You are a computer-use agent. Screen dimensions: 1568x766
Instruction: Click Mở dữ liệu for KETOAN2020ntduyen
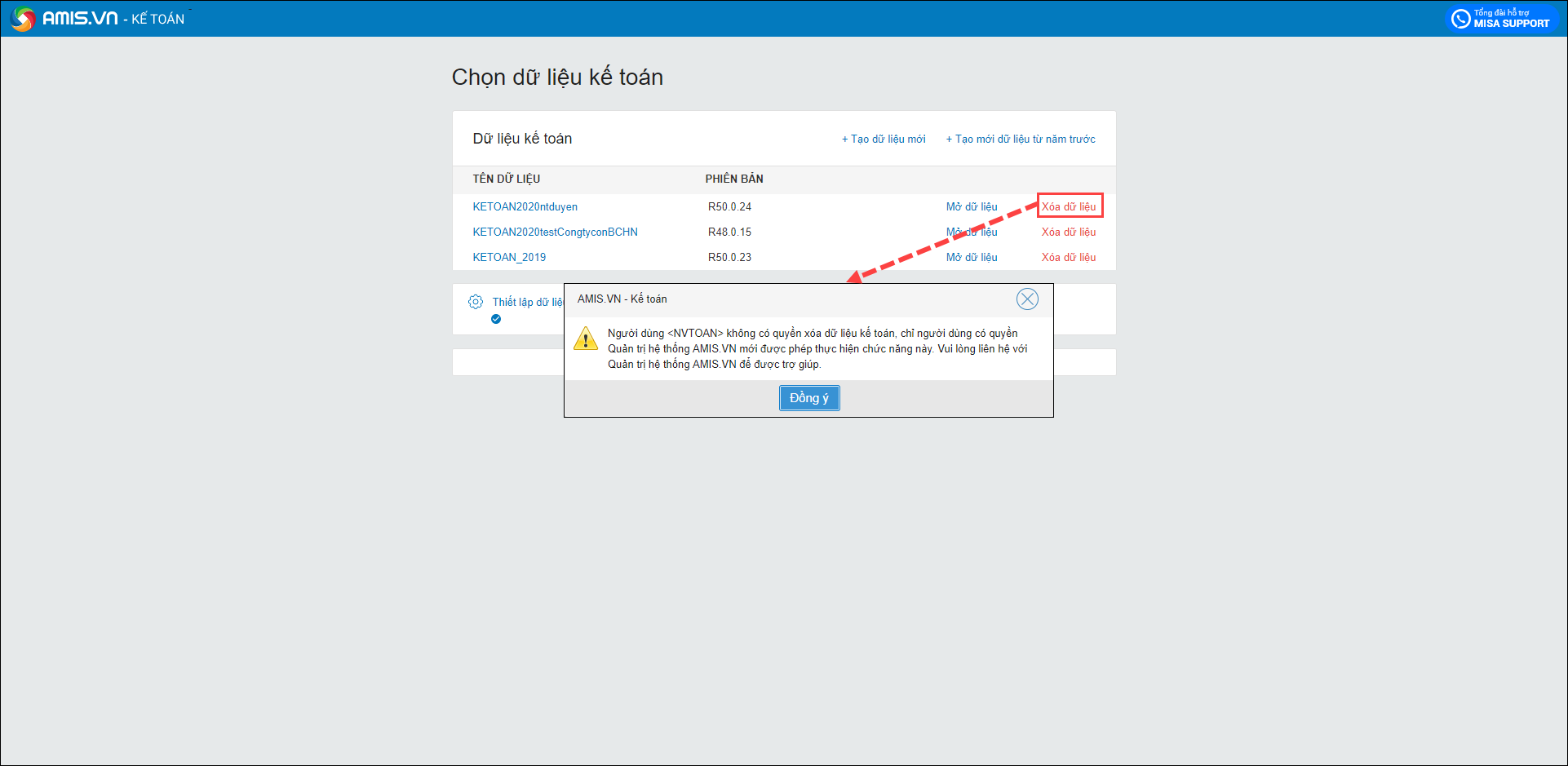[x=972, y=207]
